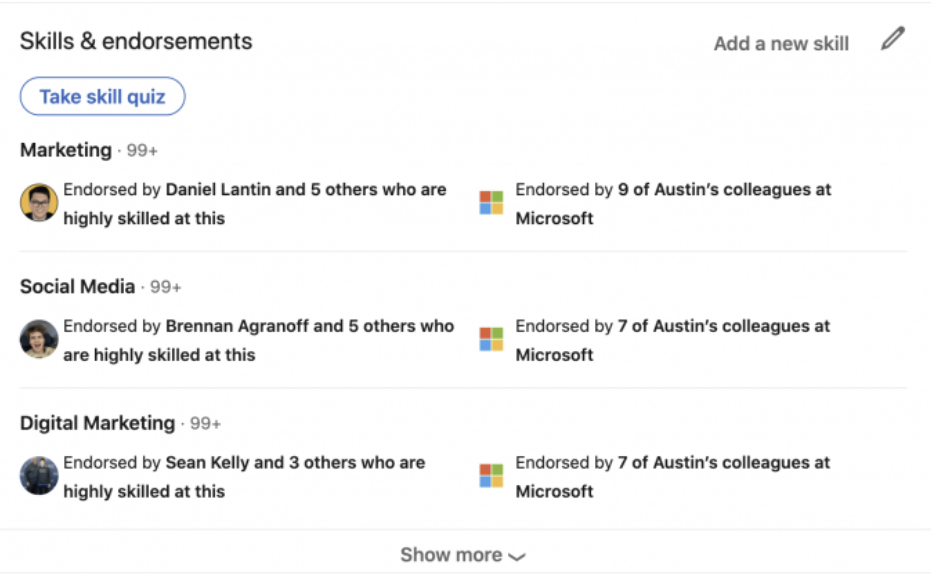Click Brennan Agranoff's profile photo
Image resolution: width=931 pixels, height=575 pixels.
coord(39,340)
